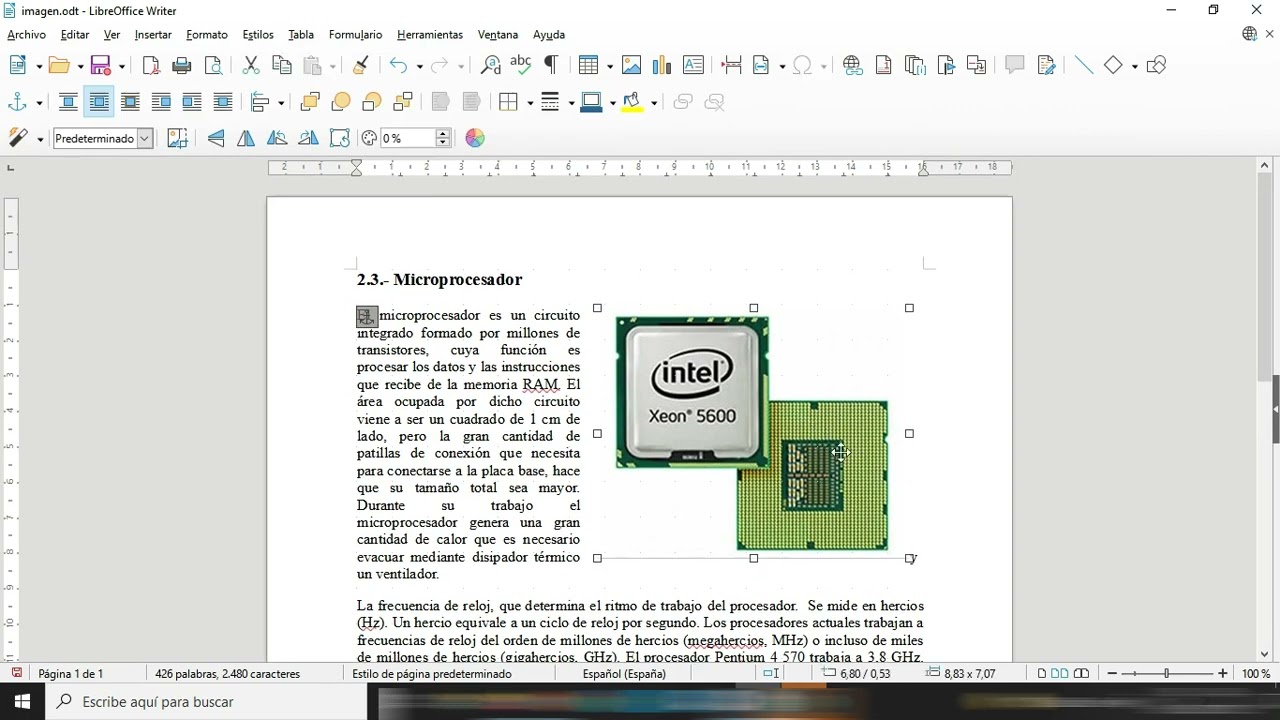Viewport: 1280px width, 720px height.
Task: Click the Copy icon
Action: click(x=282, y=65)
